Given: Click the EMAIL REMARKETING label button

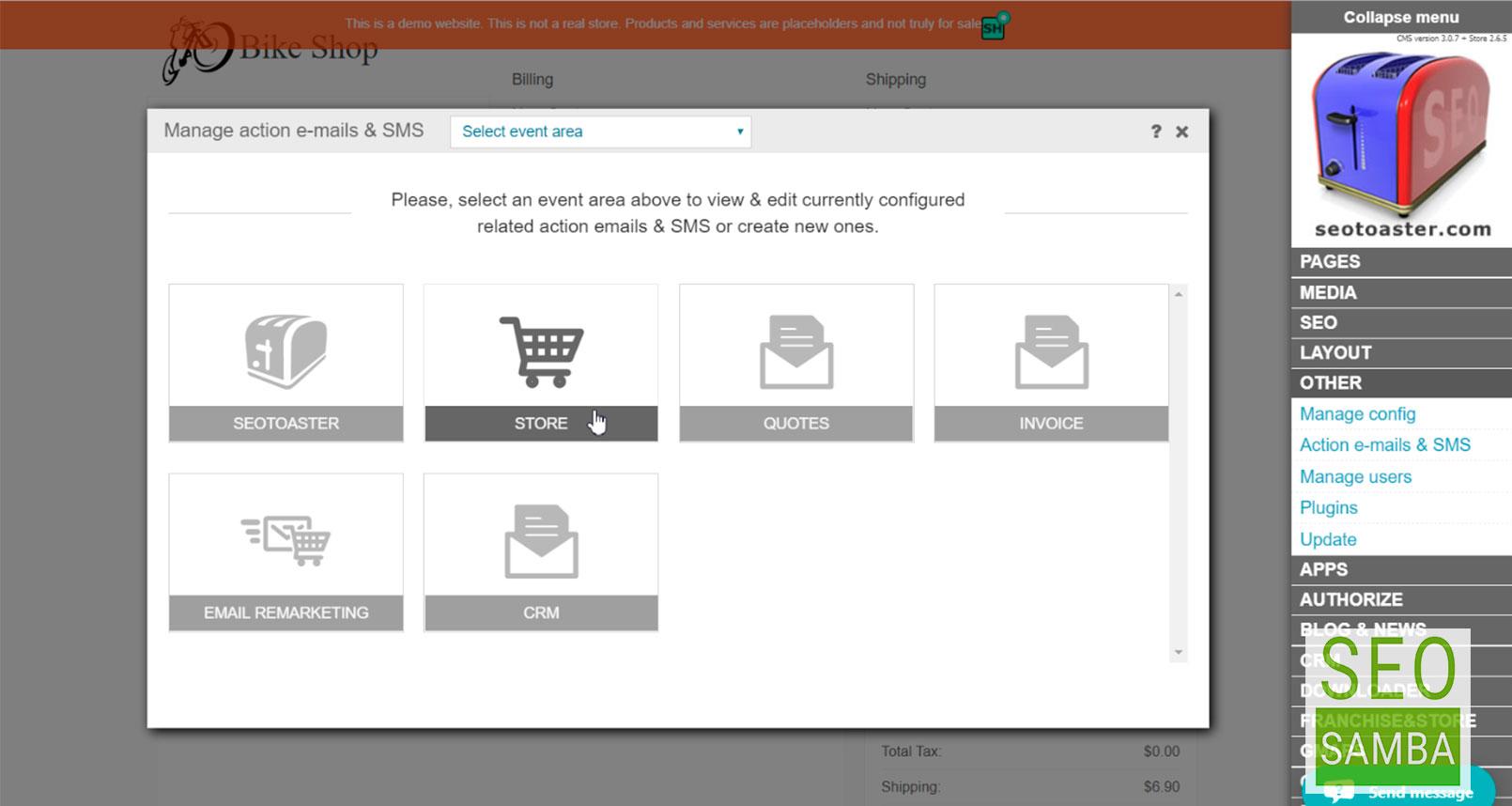Looking at the screenshot, I should click(x=285, y=612).
